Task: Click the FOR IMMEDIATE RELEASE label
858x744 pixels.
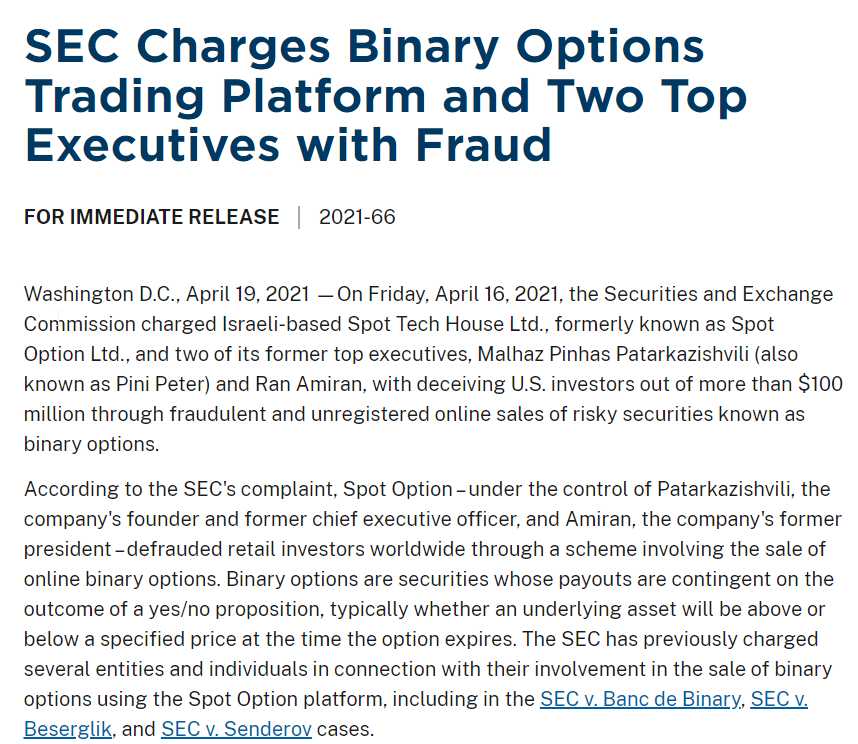Action: [152, 217]
